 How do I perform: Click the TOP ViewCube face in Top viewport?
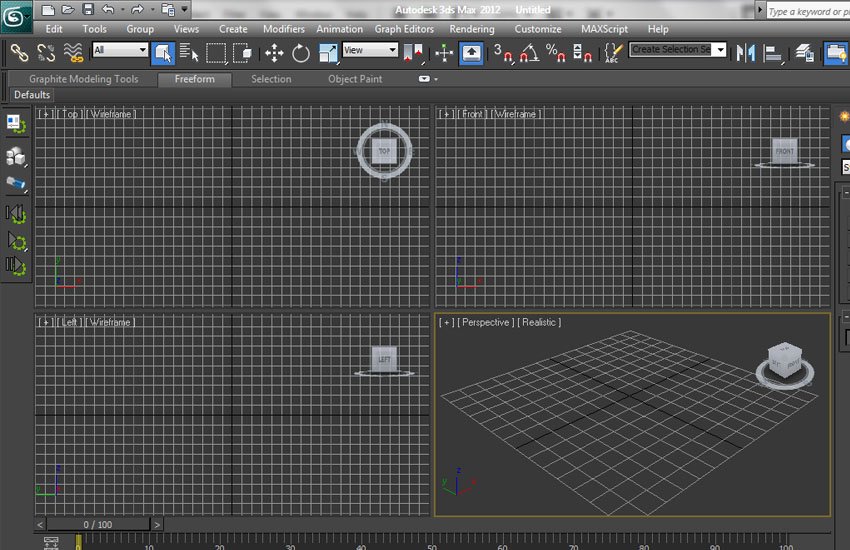pyautogui.click(x=384, y=150)
